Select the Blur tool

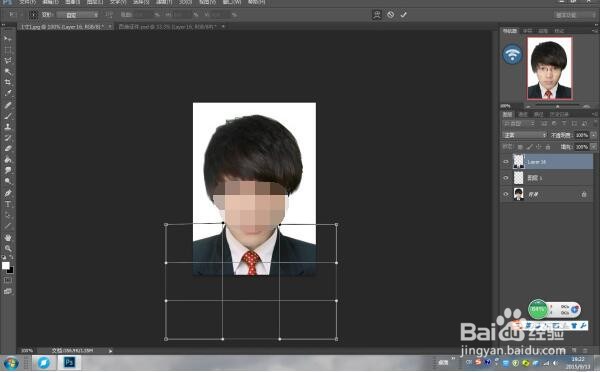[8, 170]
